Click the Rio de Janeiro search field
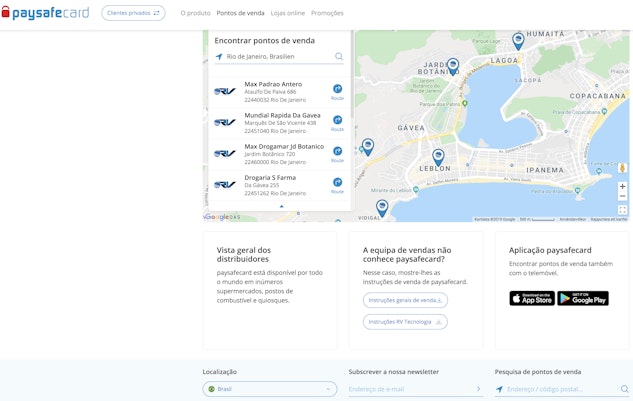The image size is (633, 401). click(x=279, y=57)
